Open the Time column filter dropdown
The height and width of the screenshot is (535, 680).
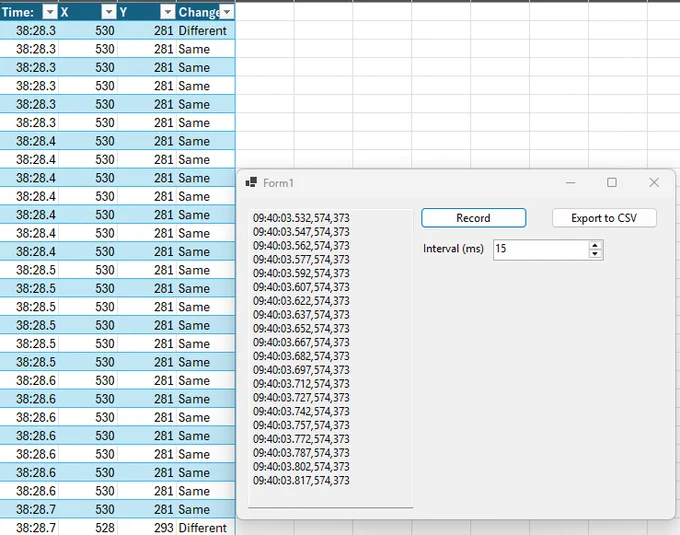[50, 12]
